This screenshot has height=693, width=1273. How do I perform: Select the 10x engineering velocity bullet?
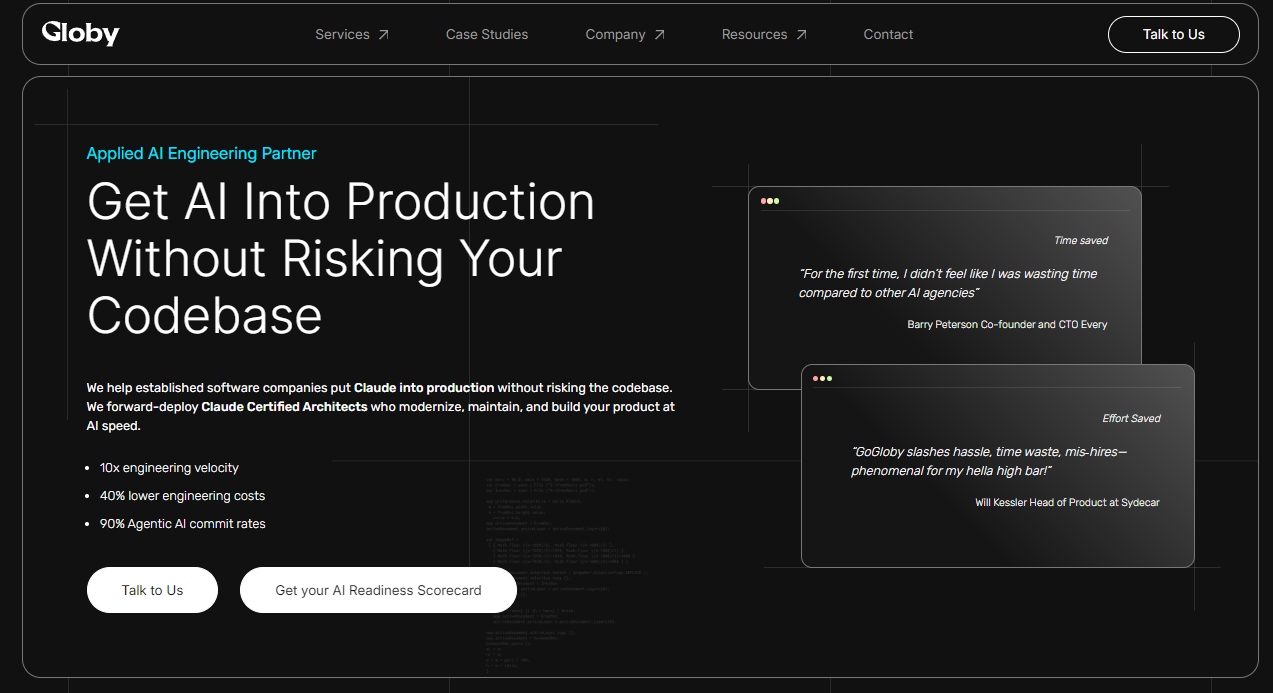click(169, 468)
